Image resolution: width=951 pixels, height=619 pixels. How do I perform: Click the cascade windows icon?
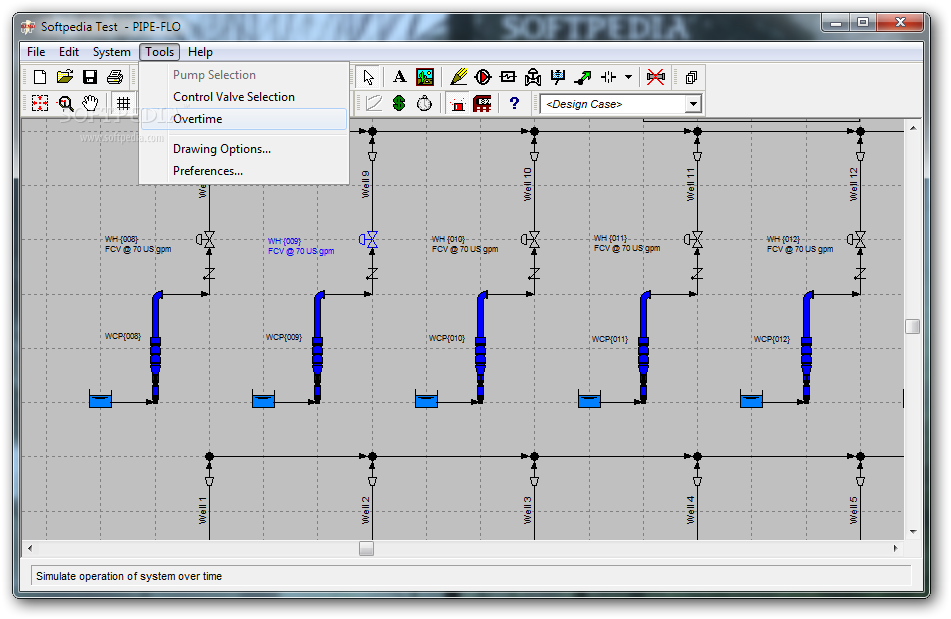(x=691, y=77)
